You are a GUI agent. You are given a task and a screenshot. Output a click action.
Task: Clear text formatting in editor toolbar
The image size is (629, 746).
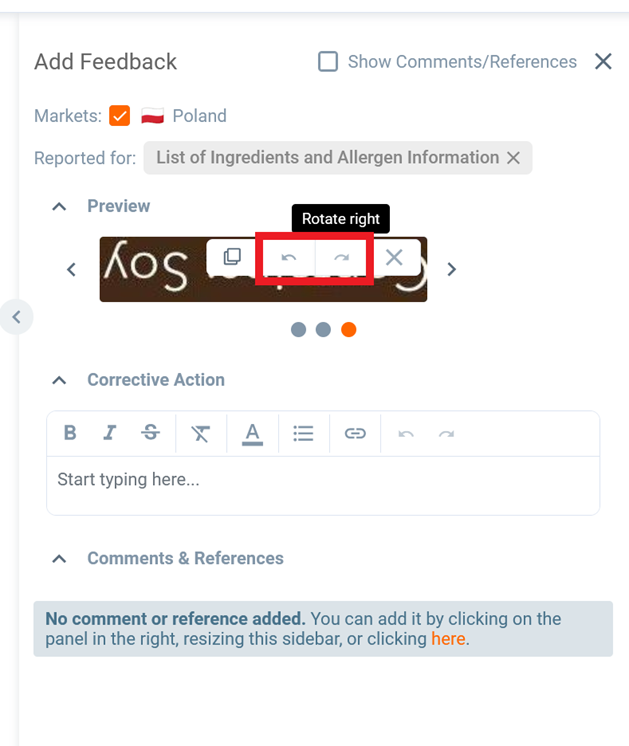tap(201, 433)
